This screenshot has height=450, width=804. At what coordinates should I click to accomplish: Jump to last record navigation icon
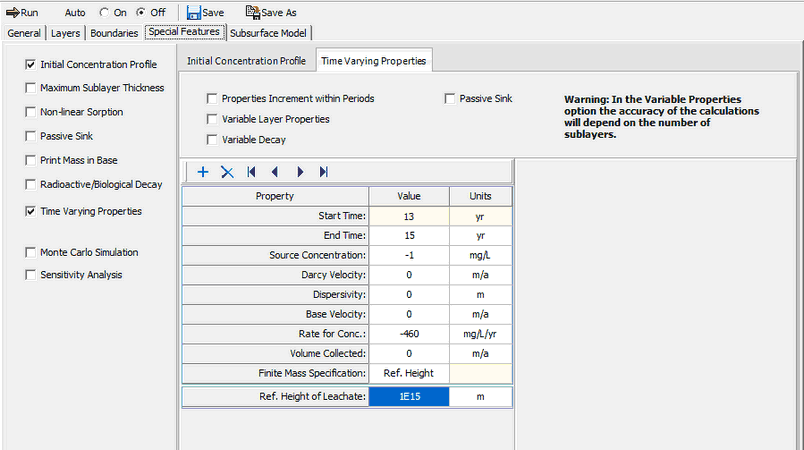[x=324, y=172]
